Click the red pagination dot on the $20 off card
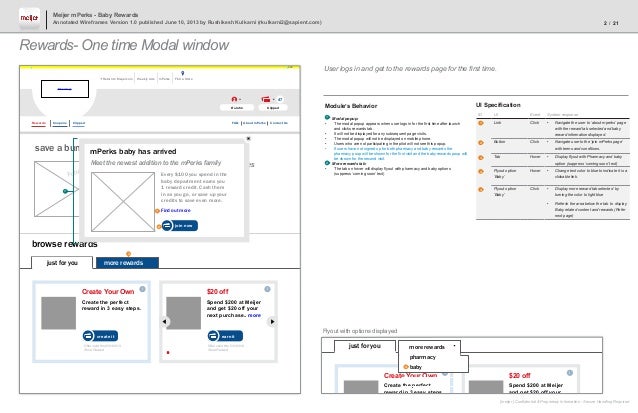Image resolution: width=638 pixels, height=413 pixels. point(168,353)
